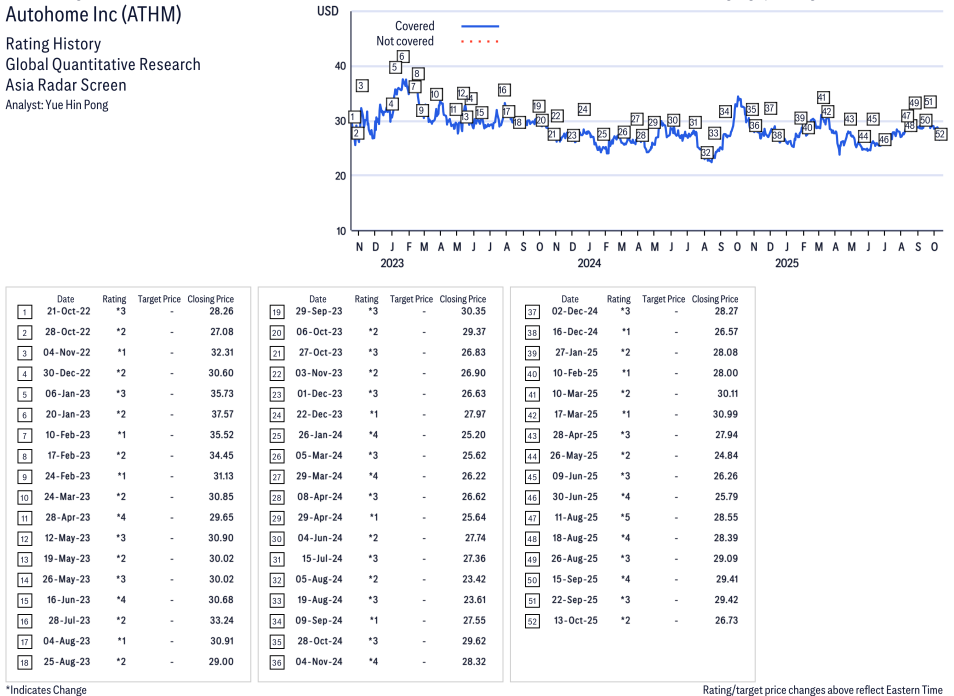Click the red dotted Not covered legend line
954x696 pixels.
pos(480,42)
